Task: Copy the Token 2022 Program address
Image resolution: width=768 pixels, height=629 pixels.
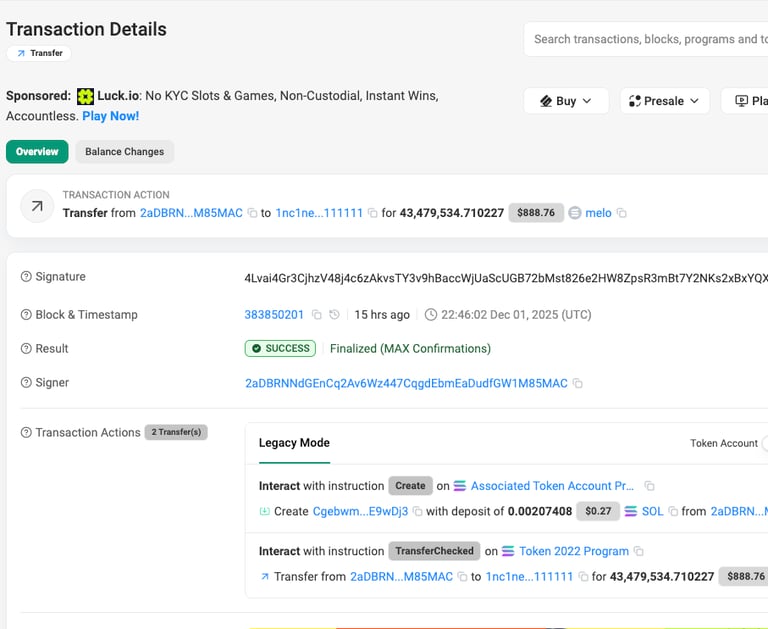Action: point(639,551)
